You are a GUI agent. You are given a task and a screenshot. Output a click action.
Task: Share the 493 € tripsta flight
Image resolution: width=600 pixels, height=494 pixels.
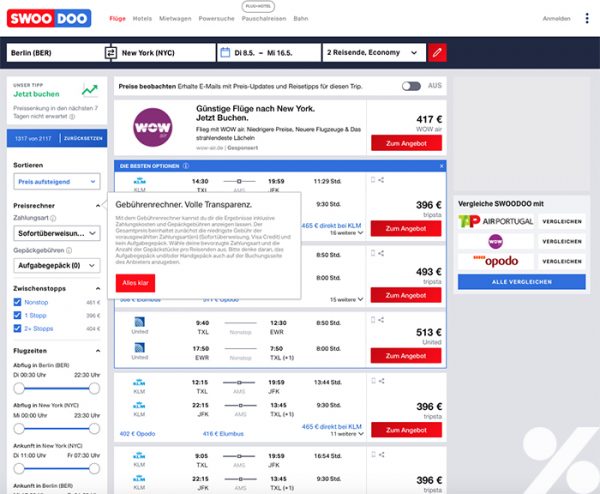pyautogui.click(x=381, y=253)
